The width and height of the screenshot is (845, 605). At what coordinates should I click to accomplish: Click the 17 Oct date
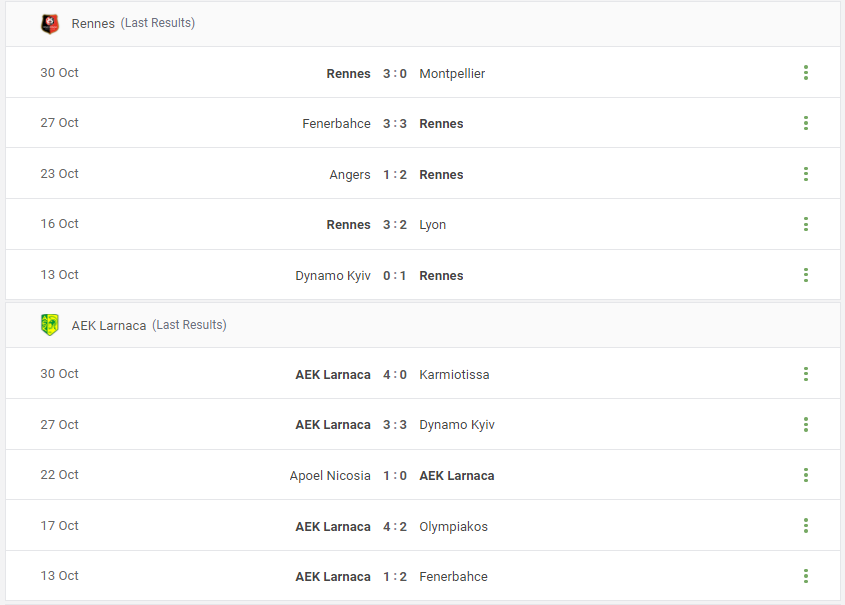pyautogui.click(x=59, y=526)
